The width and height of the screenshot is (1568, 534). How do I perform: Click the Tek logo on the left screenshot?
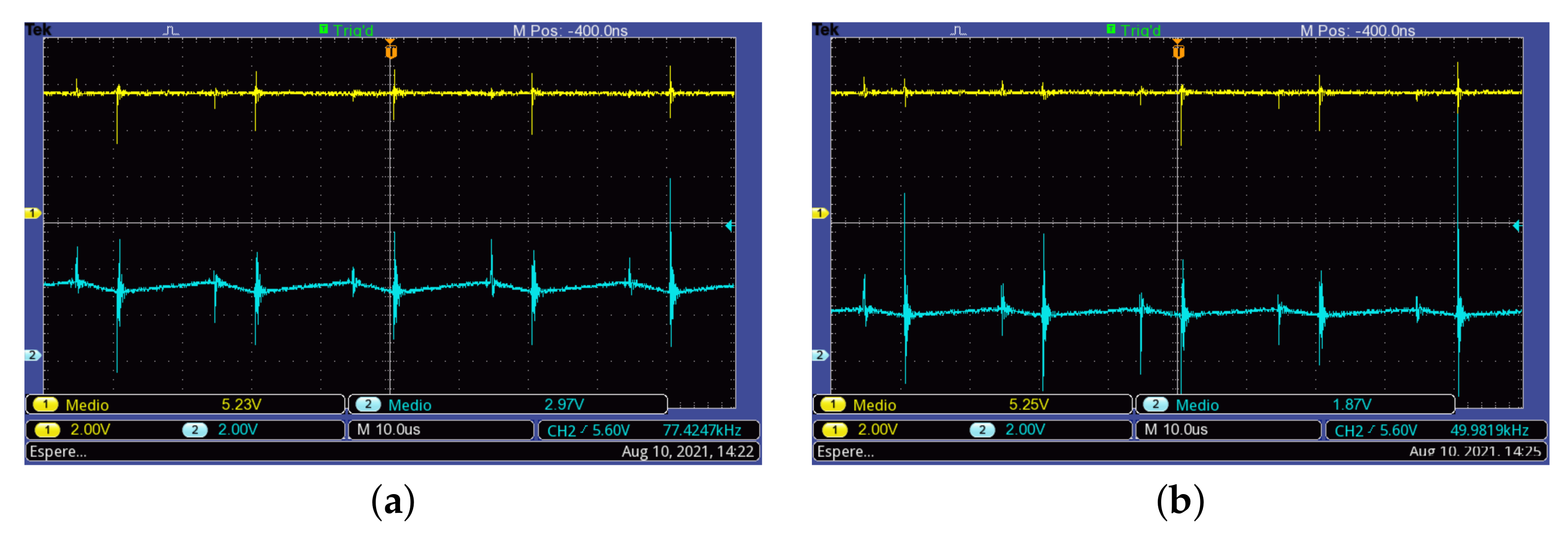[x=38, y=30]
